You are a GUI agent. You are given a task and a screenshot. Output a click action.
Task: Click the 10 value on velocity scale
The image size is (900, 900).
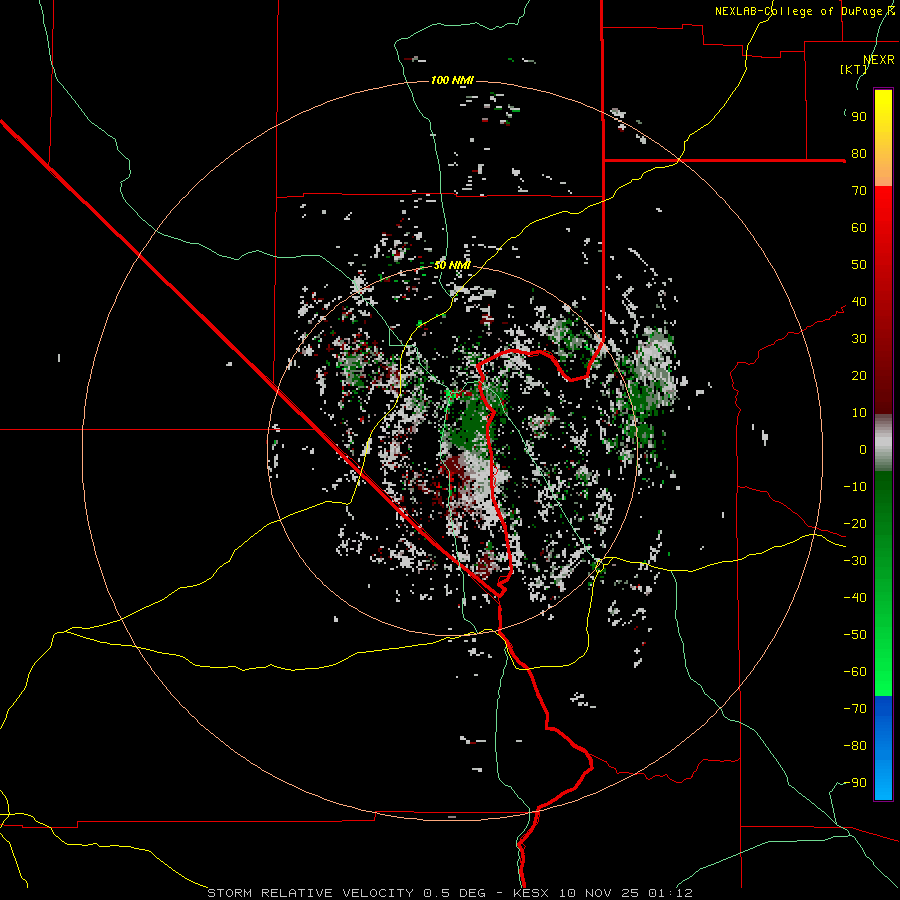(859, 413)
